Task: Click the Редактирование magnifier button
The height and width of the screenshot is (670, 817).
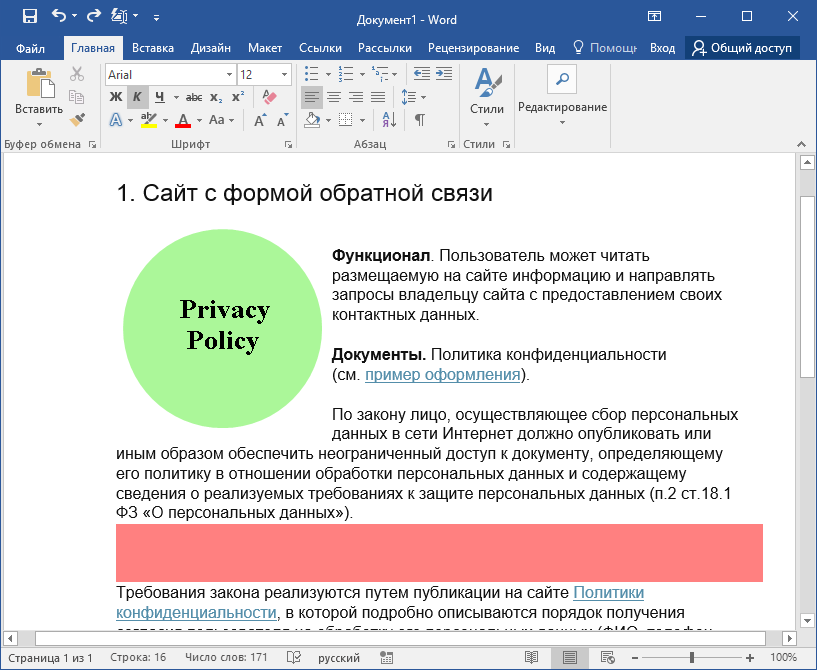Action: click(562, 79)
